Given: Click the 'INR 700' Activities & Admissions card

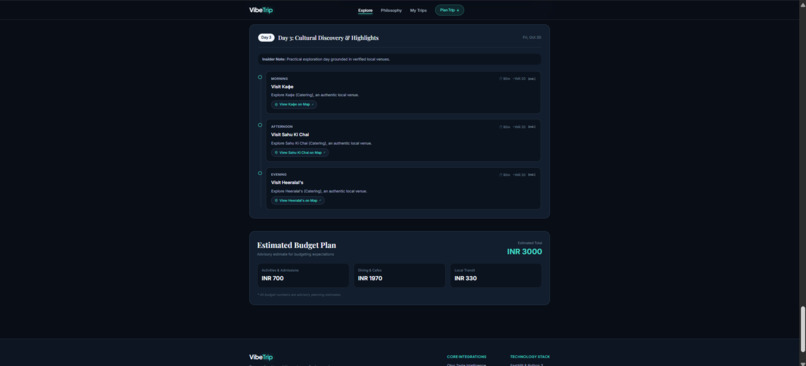Looking at the screenshot, I should [303, 276].
